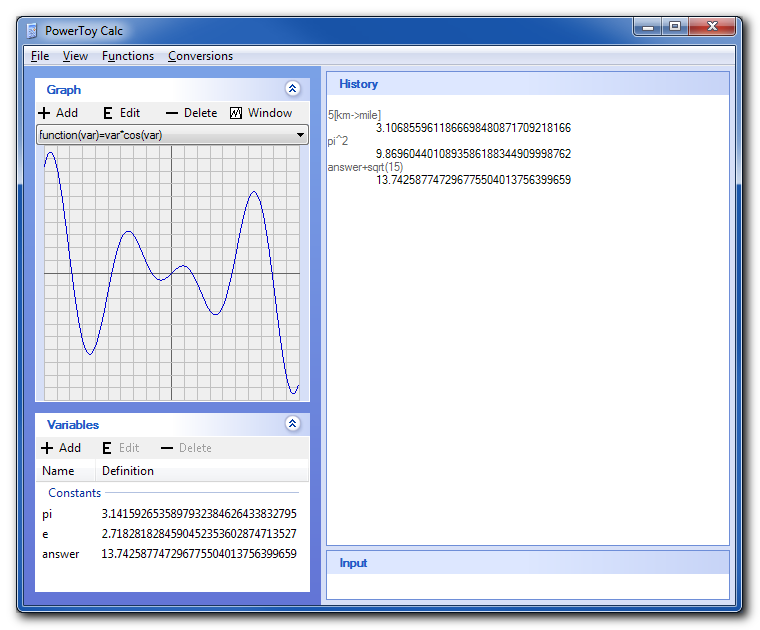Click history result 9.8696044010893586188344909998762

coord(474,154)
